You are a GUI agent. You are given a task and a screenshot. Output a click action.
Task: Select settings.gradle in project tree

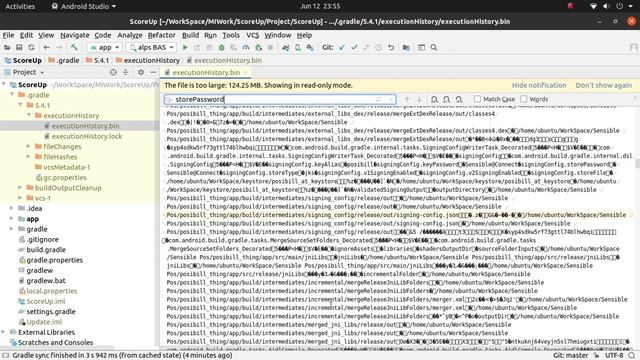pyautogui.click(x=51, y=311)
